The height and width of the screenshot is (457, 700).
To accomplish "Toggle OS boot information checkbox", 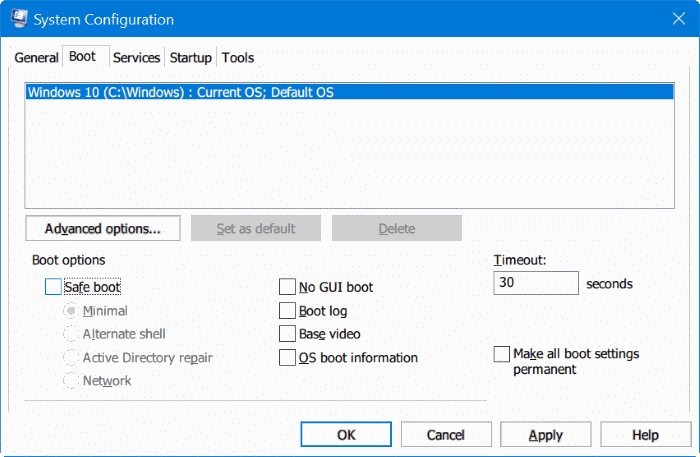I will pos(287,357).
